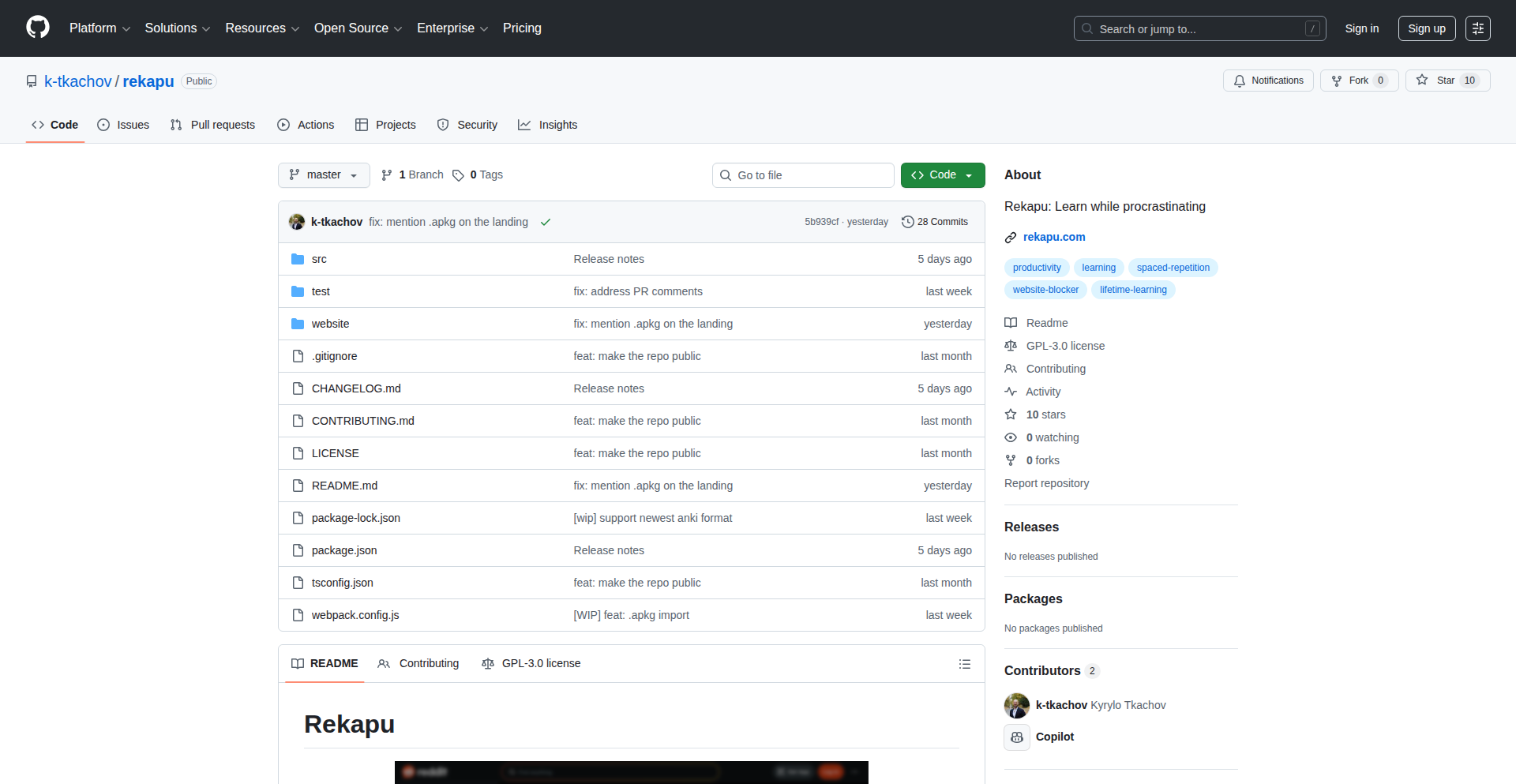The width and height of the screenshot is (1516, 784).
Task: Open the README.md file
Action: (344, 486)
